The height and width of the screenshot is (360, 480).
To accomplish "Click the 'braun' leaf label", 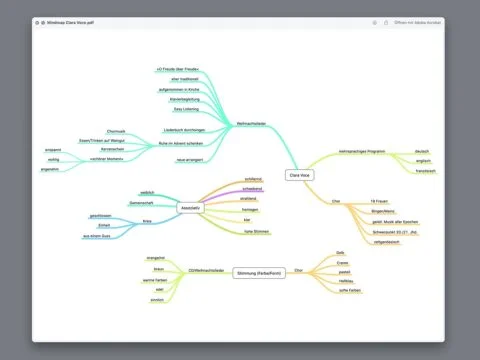I will [159, 269].
